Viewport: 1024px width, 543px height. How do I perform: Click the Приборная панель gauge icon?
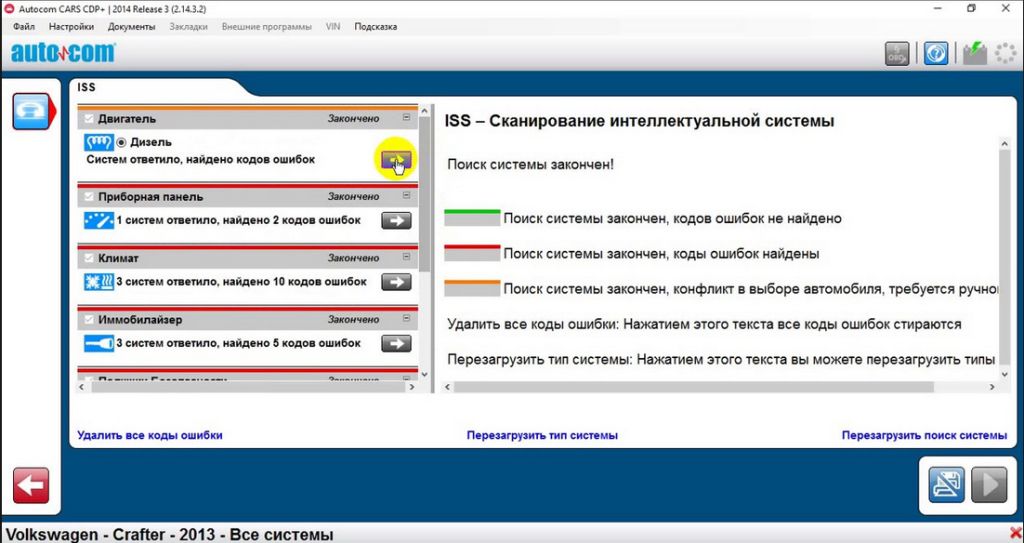[99, 220]
